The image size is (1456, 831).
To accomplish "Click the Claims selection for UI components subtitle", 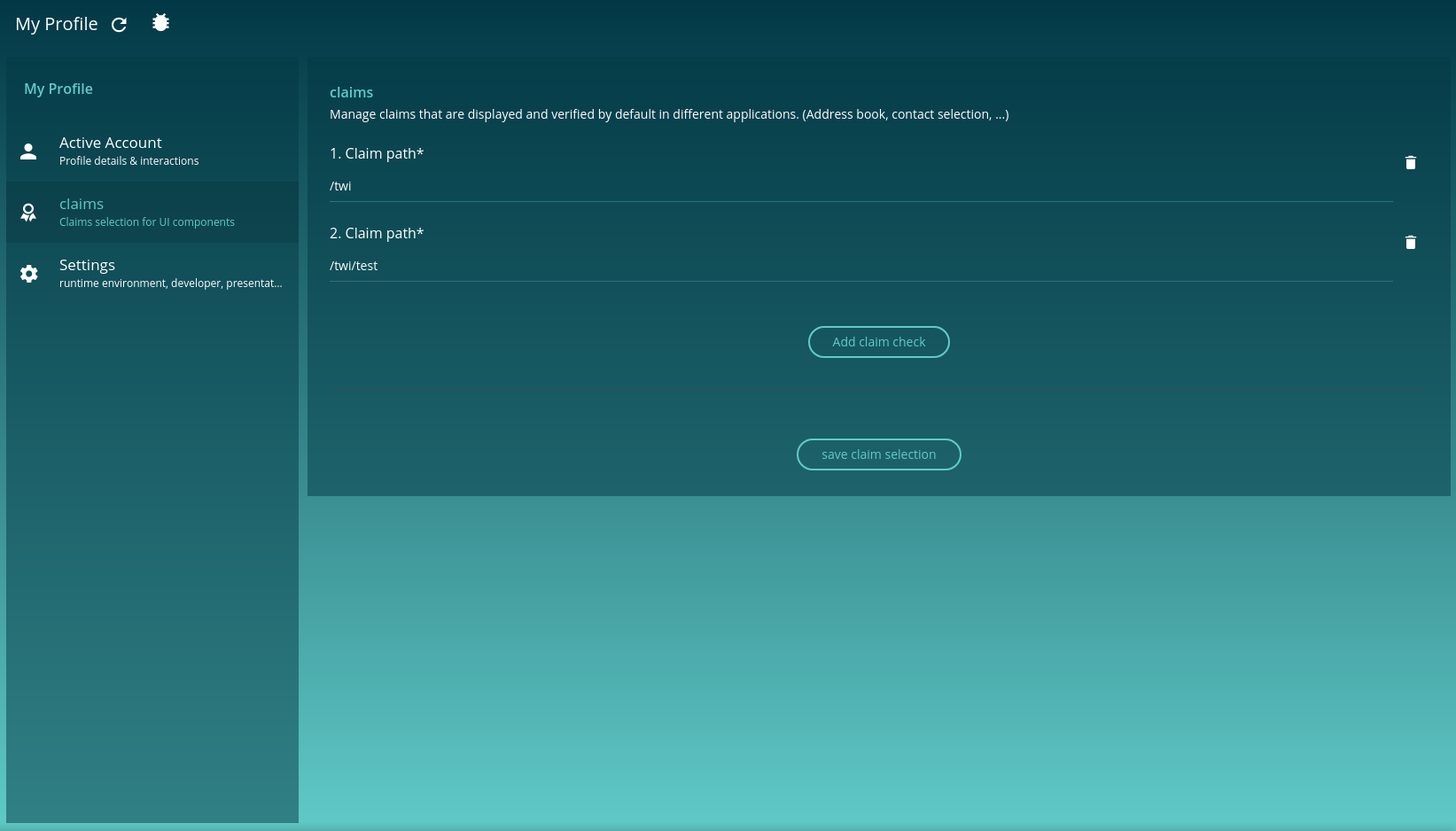I will pos(147,221).
